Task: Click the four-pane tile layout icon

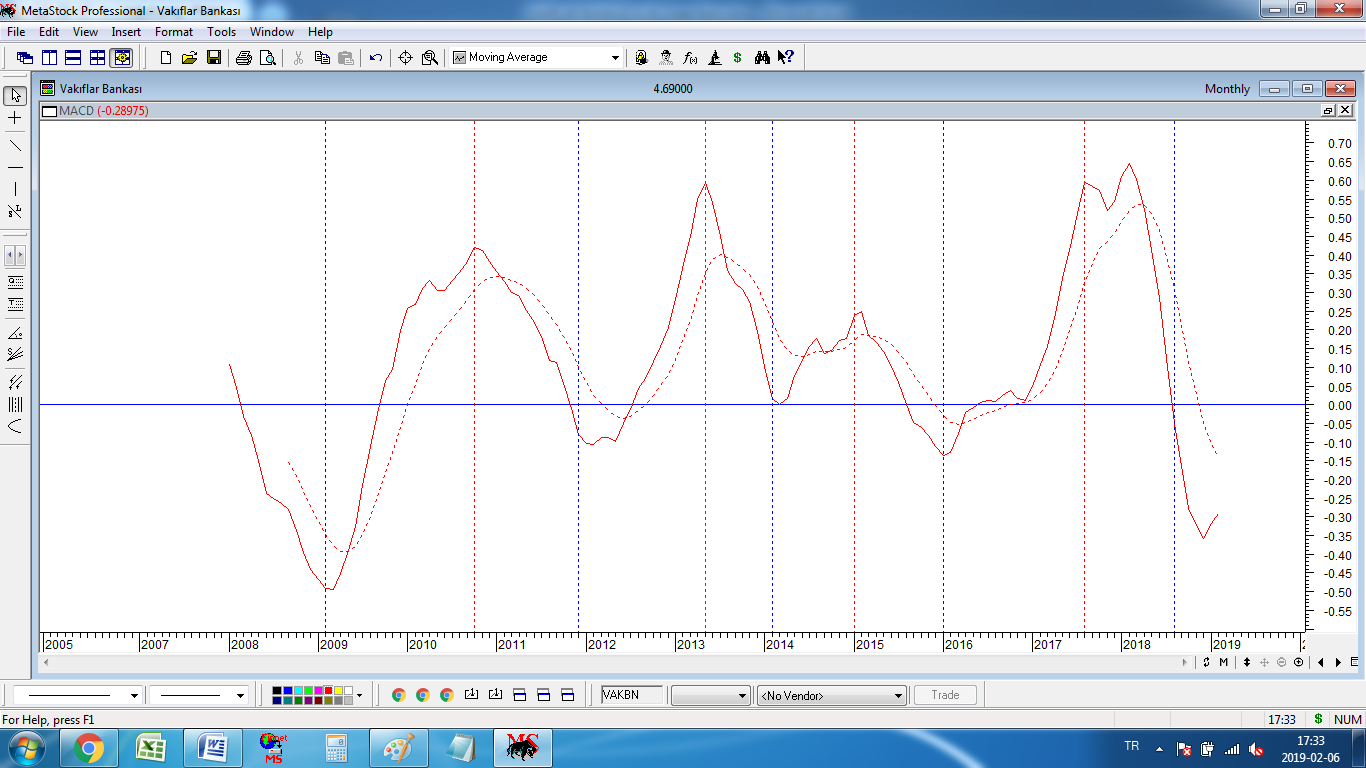Action: [97, 58]
